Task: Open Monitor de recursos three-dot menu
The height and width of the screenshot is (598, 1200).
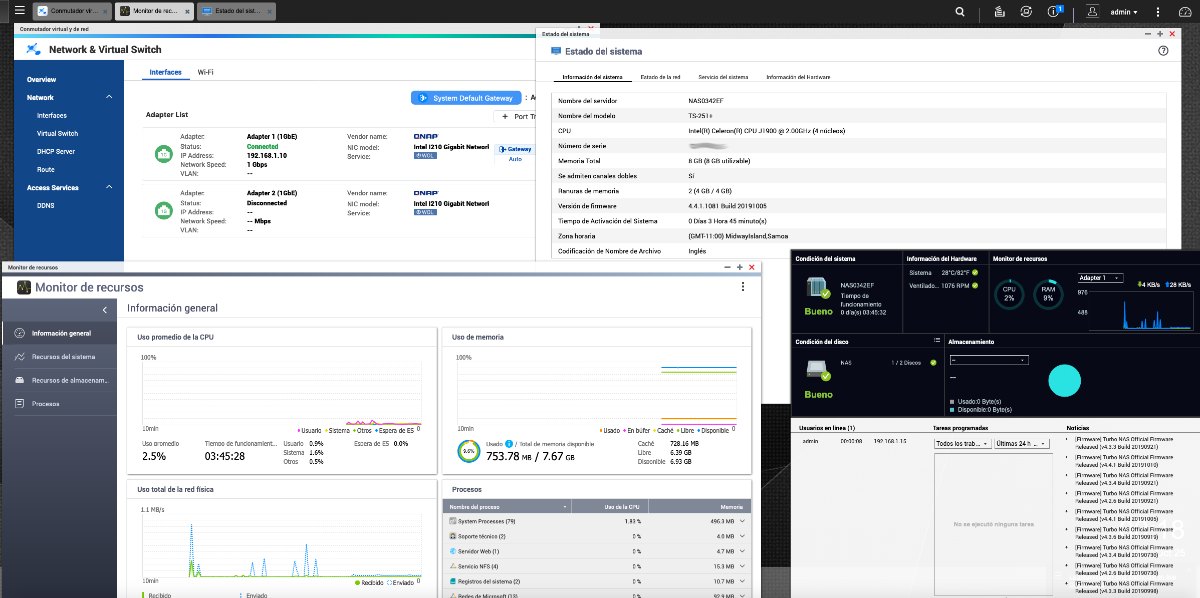Action: coord(742,287)
